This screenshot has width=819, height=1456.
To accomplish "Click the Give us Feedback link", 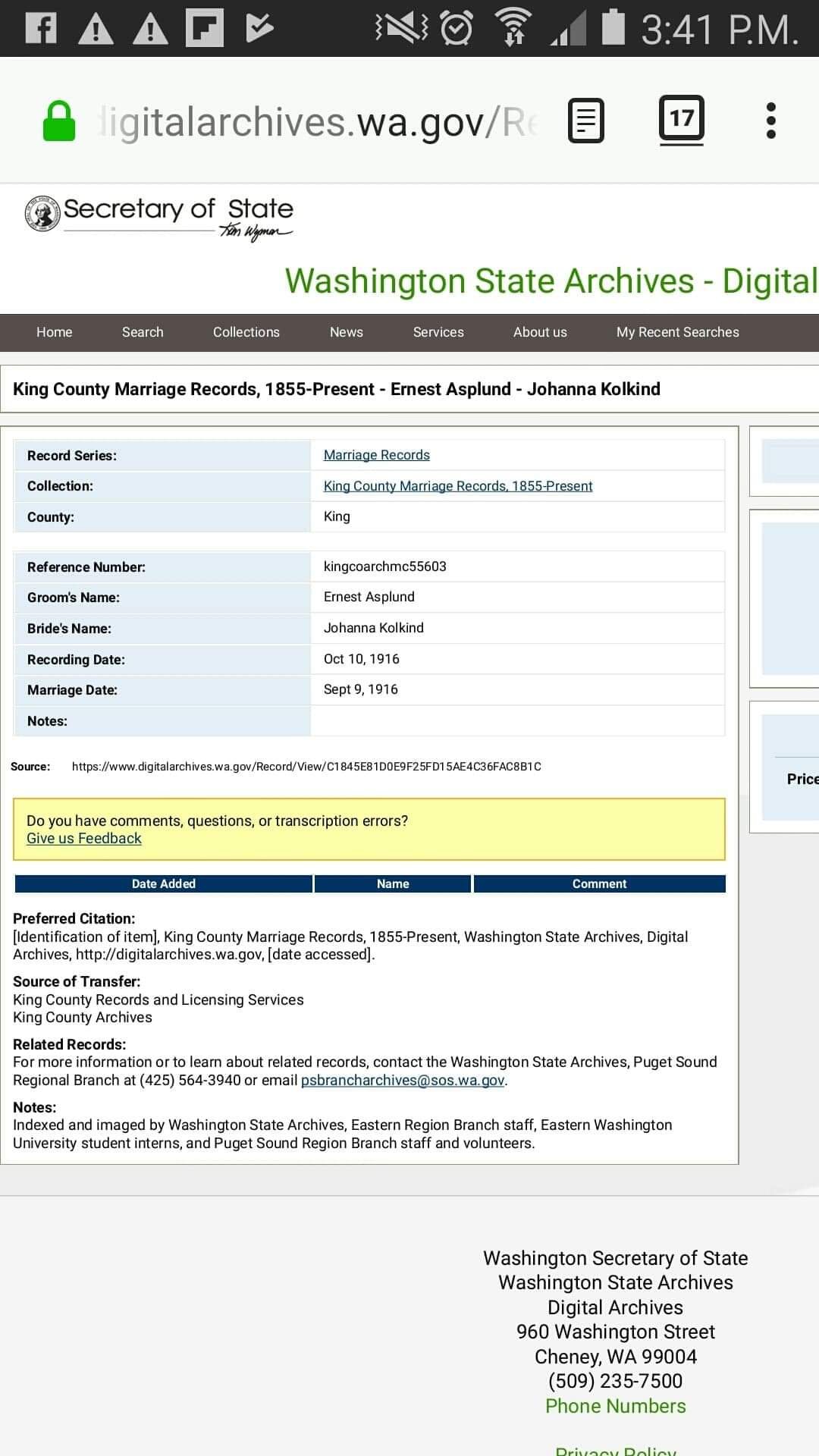I will point(84,839).
